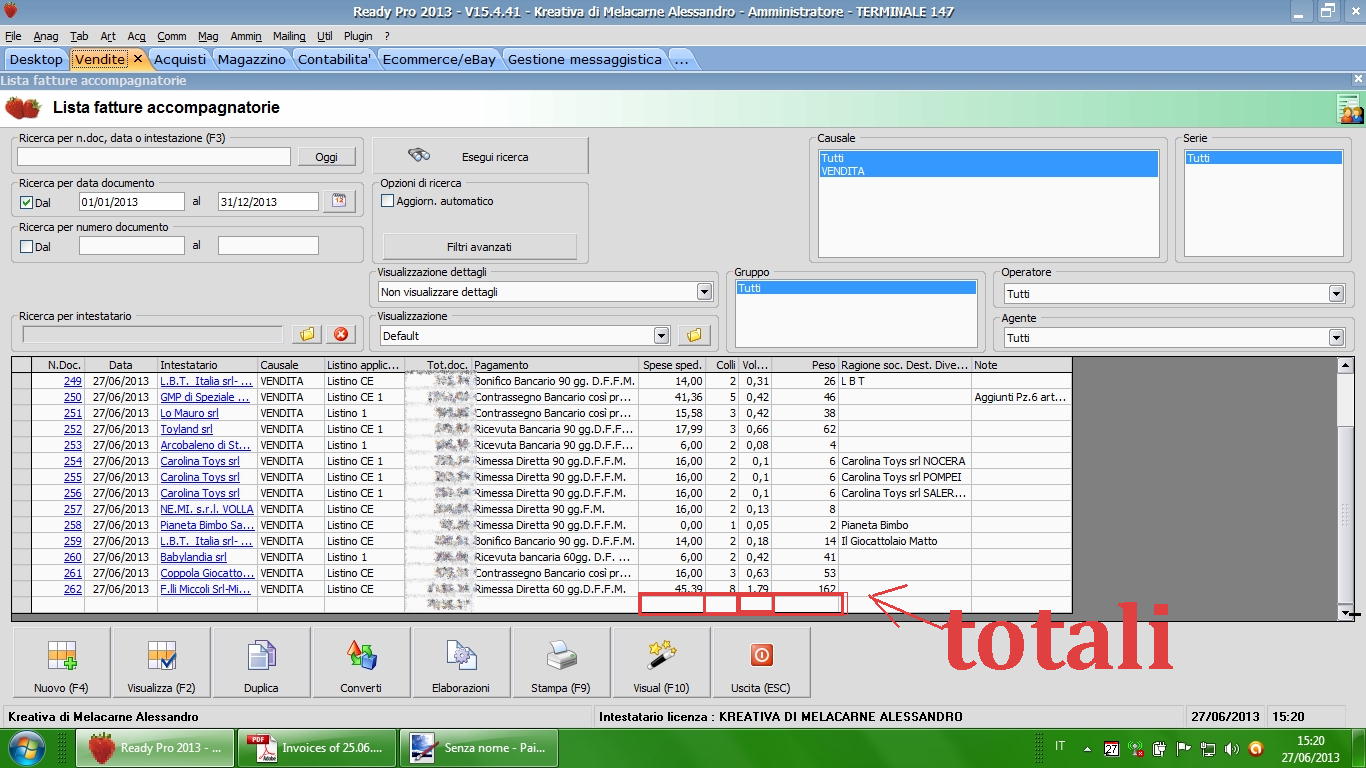
Task: Open the Mag menu
Action: 208,36
